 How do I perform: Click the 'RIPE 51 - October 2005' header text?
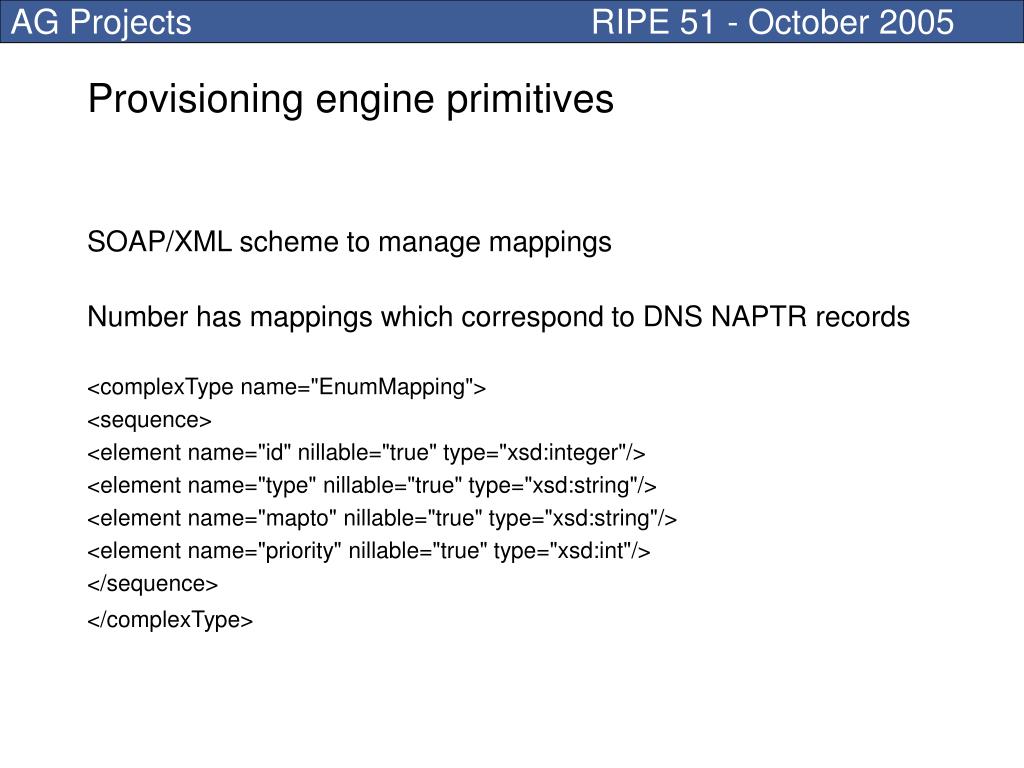773,22
